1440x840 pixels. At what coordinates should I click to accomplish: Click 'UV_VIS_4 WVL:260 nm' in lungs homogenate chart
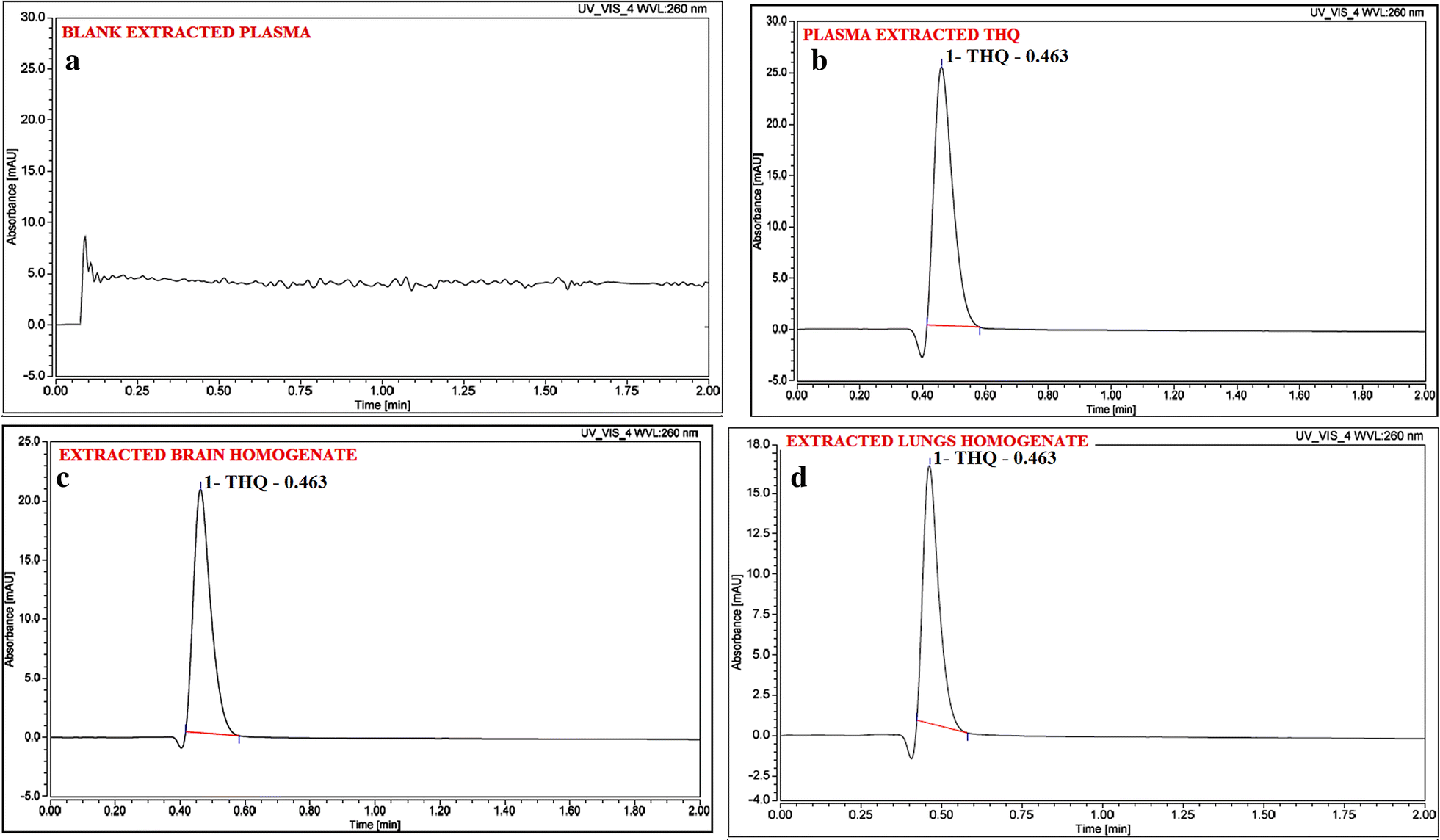click(1359, 436)
